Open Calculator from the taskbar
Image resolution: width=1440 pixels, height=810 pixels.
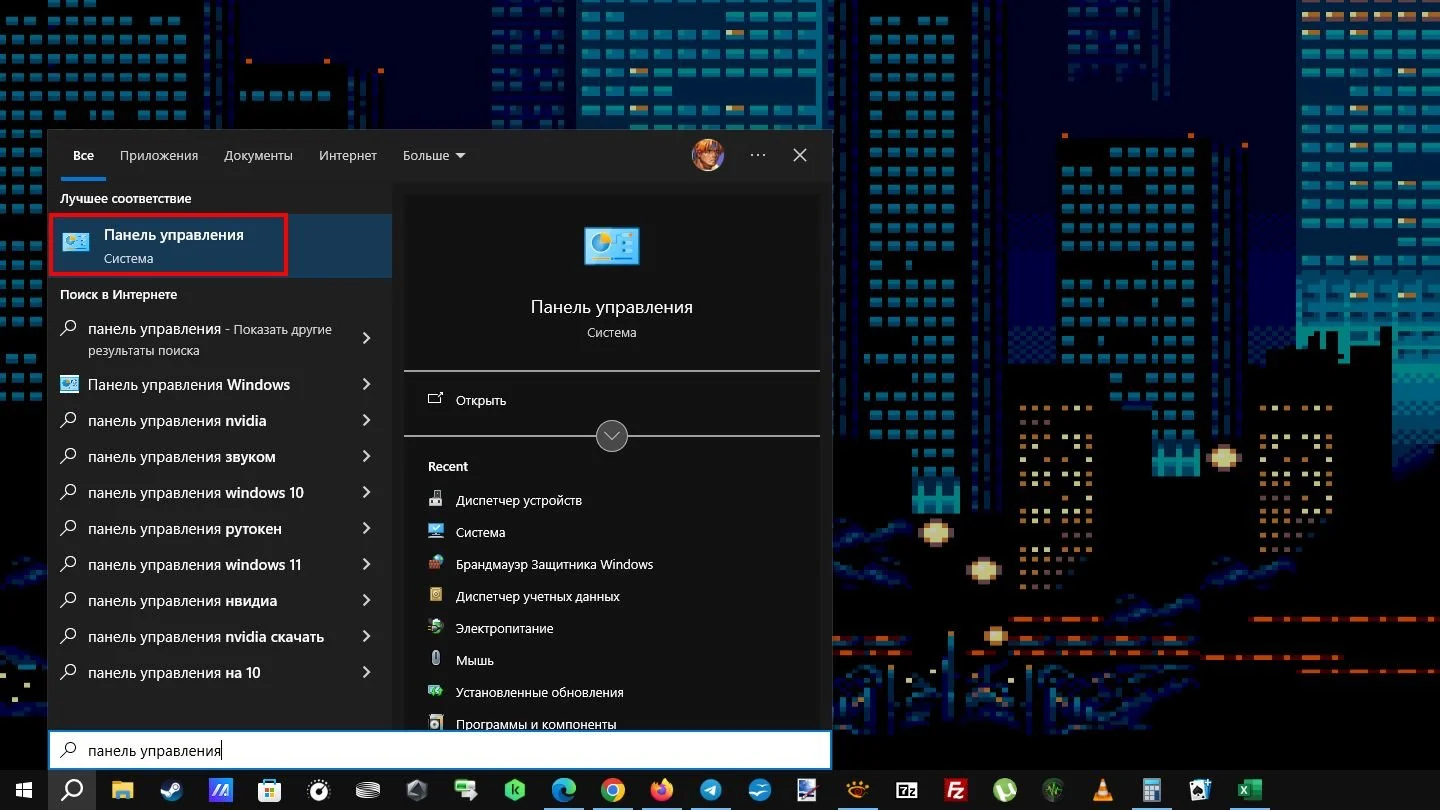[1152, 790]
